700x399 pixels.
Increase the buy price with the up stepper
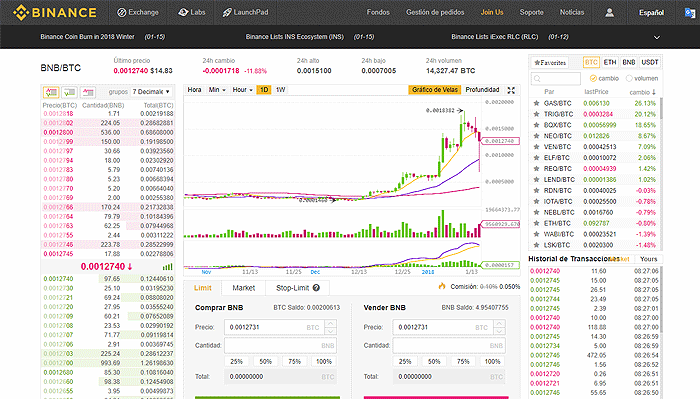330,323
